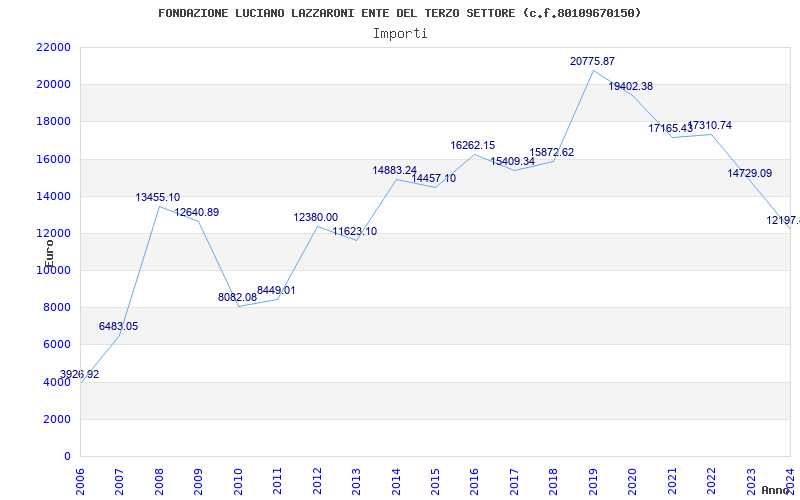Image resolution: width=800 pixels, height=500 pixels.
Task: Click data label 17165.43
Action: point(670,128)
